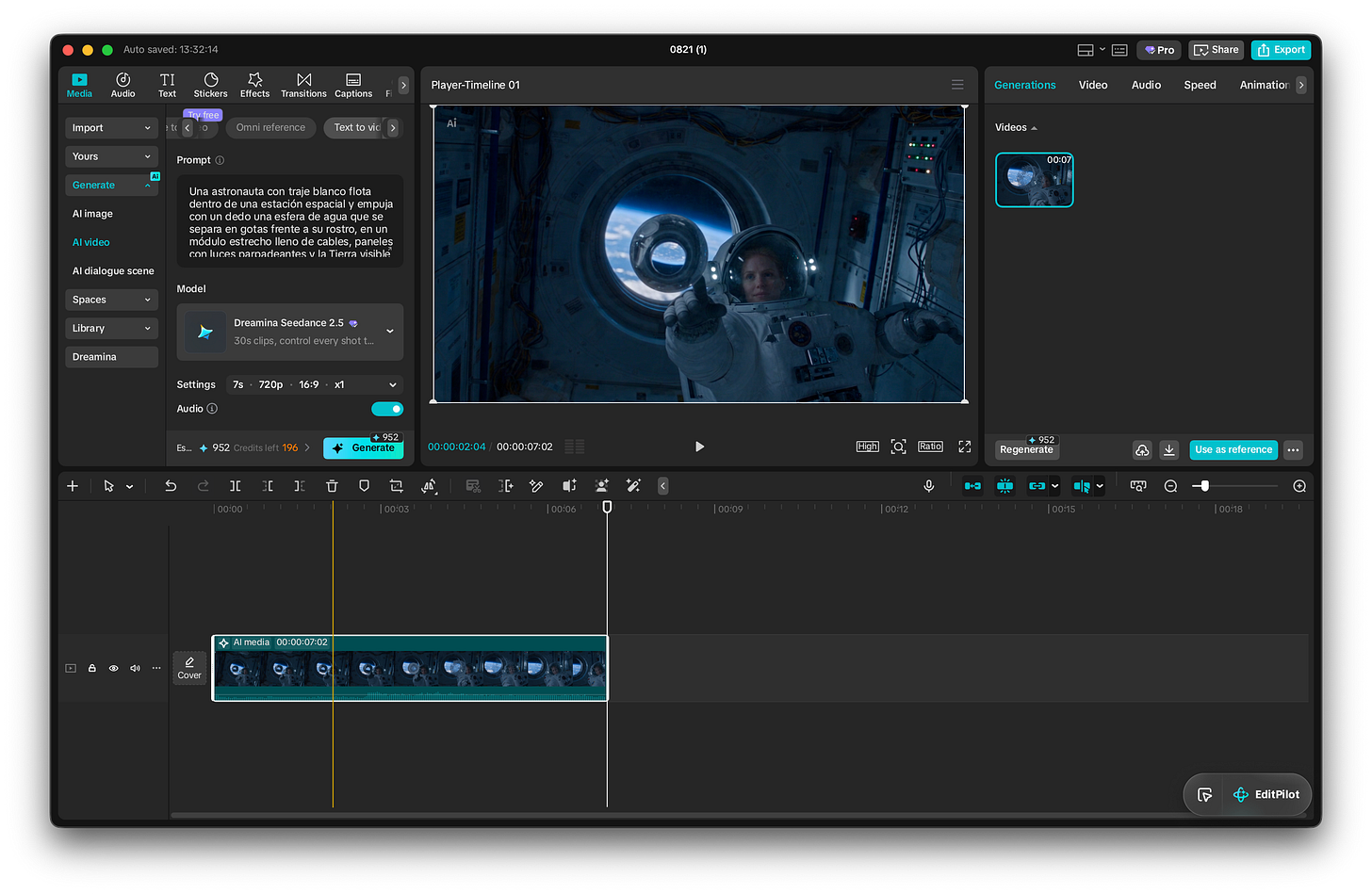Delete left of the playhead
1372x894 pixels.
point(268,486)
